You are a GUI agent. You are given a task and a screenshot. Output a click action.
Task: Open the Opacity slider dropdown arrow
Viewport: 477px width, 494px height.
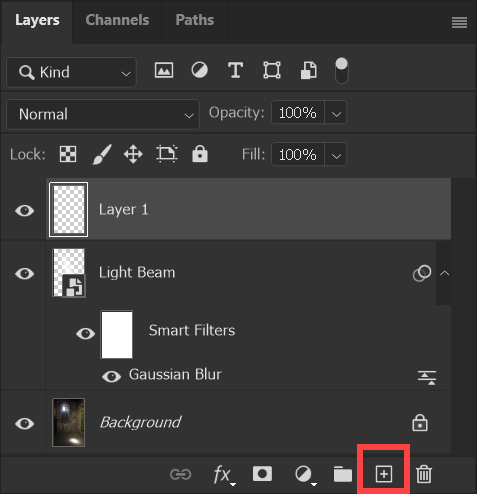pos(336,113)
